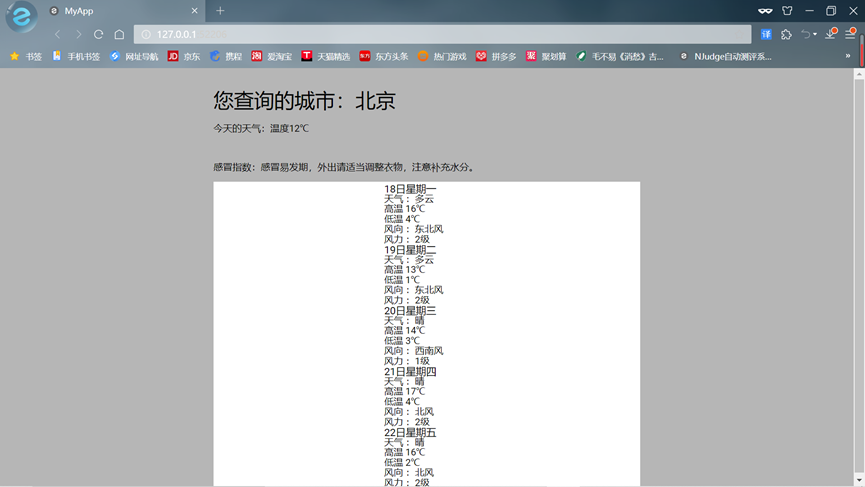Click 风向：西南风 line
This screenshot has width=865, height=487.
click(x=414, y=351)
